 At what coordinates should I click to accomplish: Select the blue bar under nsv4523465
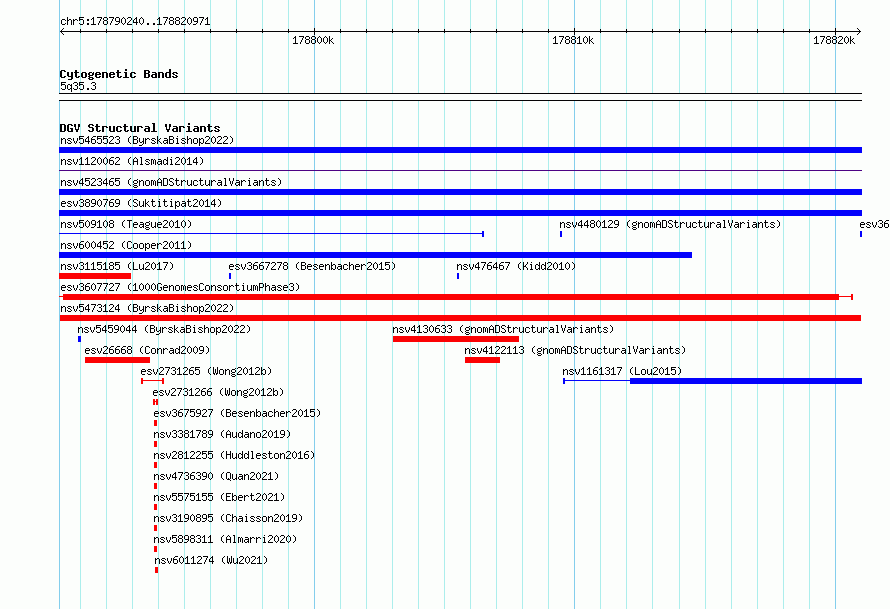(x=460, y=192)
